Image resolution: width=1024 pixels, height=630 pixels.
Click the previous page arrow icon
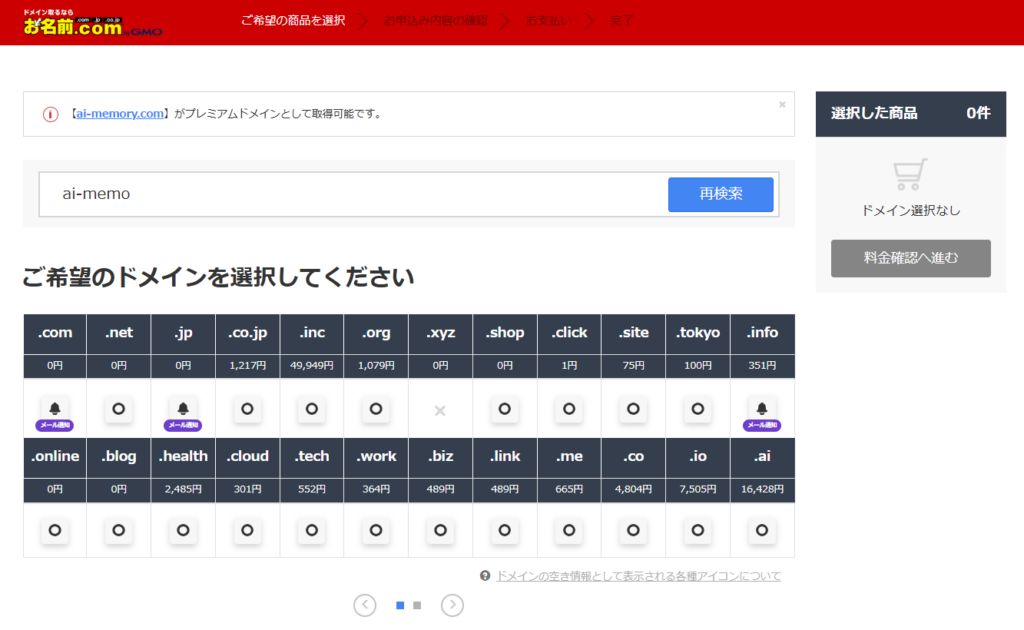click(365, 605)
